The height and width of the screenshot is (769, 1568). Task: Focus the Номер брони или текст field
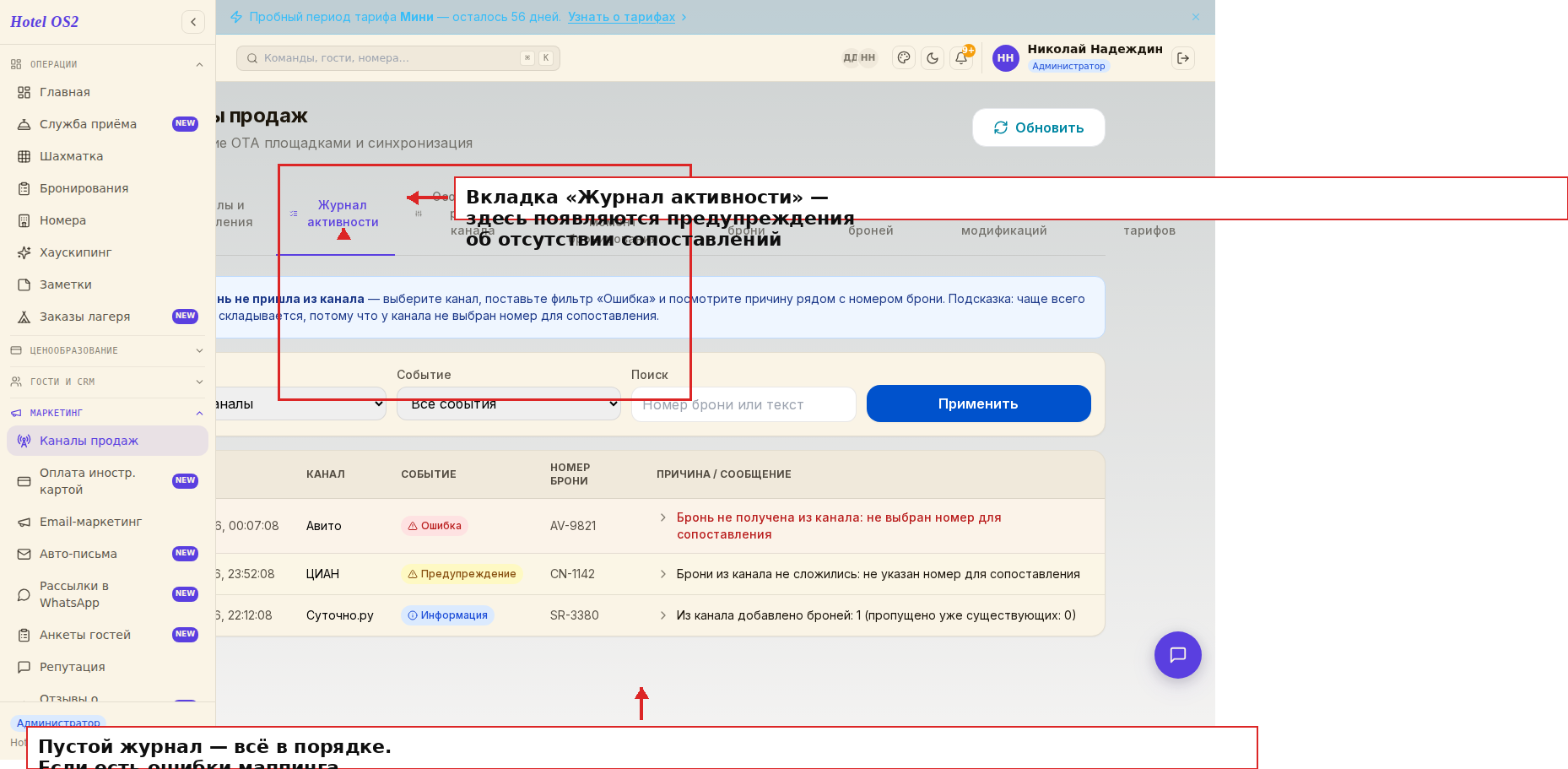(743, 404)
